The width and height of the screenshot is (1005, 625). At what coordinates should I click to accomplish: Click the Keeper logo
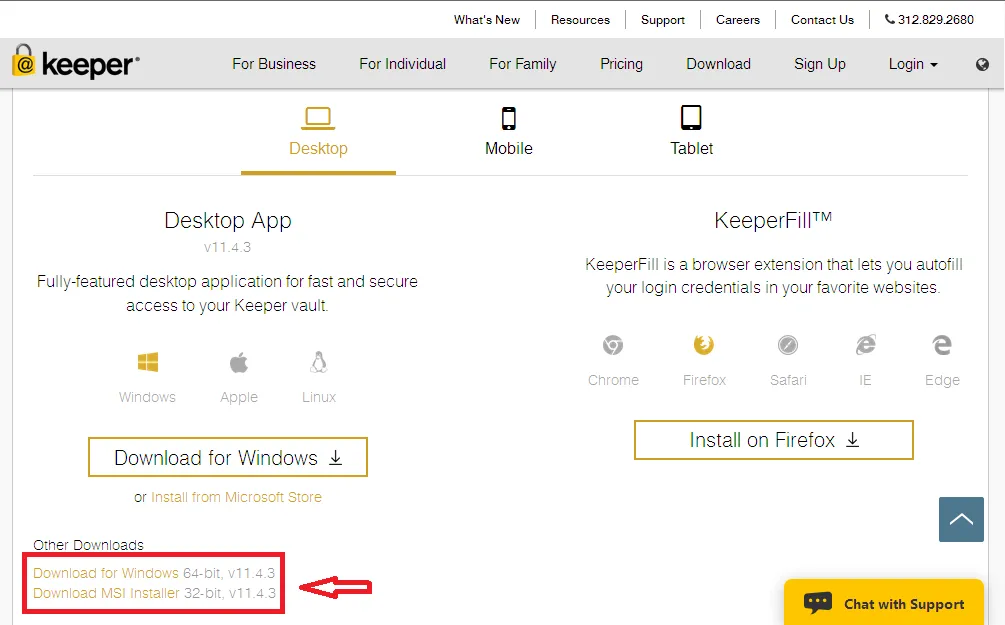76,62
